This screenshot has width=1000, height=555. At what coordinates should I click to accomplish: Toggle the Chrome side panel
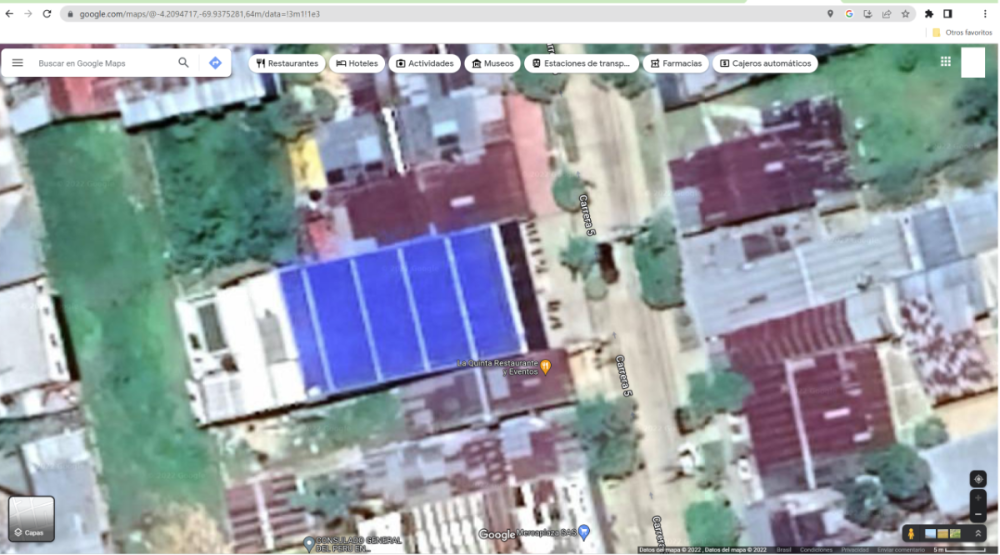tap(947, 14)
